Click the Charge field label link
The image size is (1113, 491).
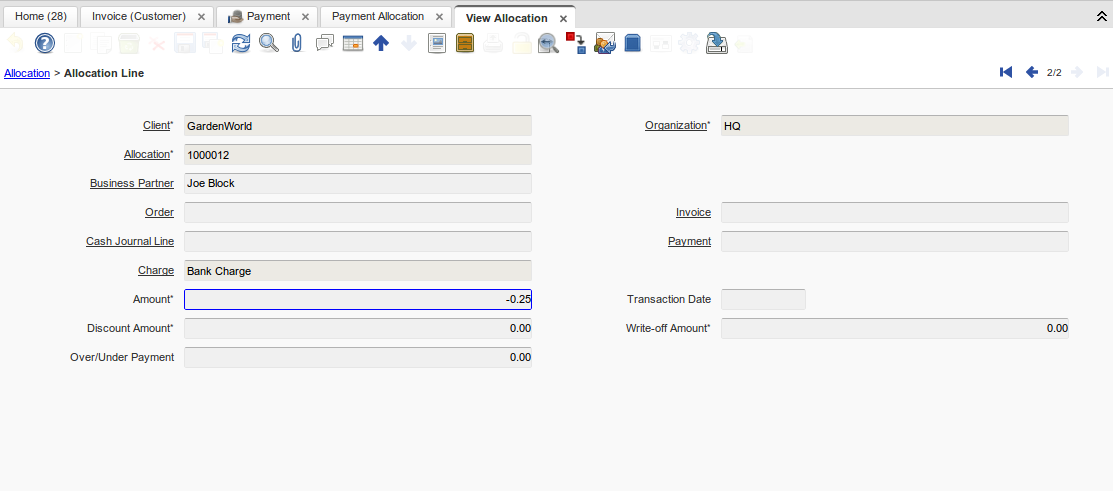[x=156, y=271]
